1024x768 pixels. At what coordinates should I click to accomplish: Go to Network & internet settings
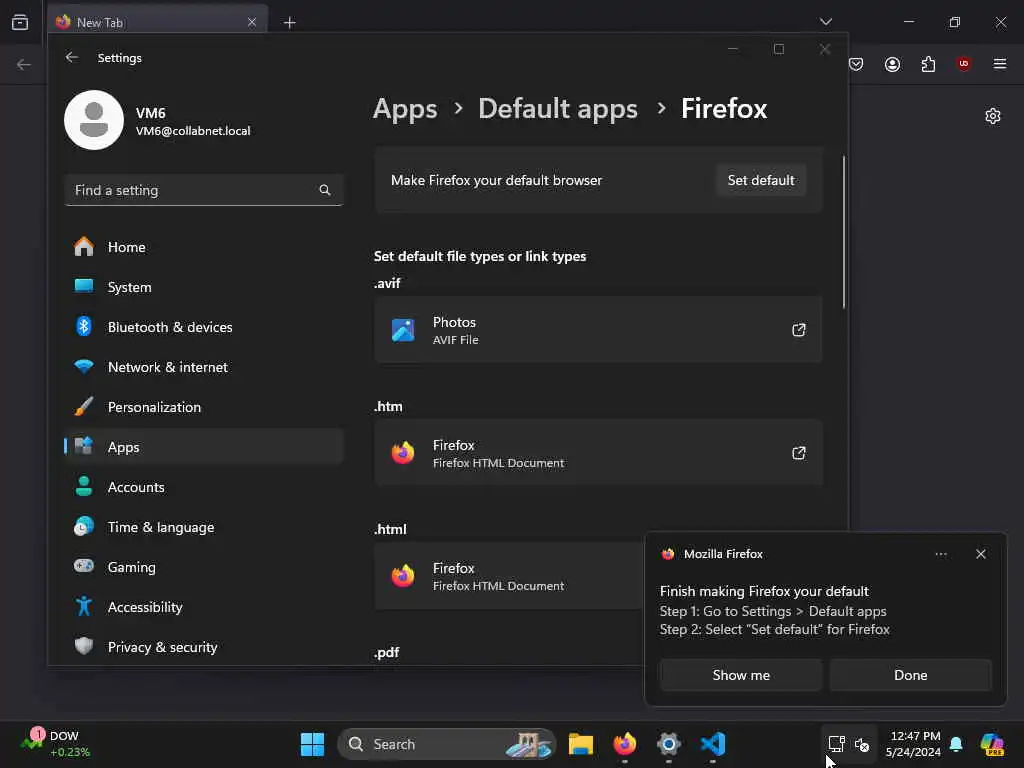click(x=204, y=367)
